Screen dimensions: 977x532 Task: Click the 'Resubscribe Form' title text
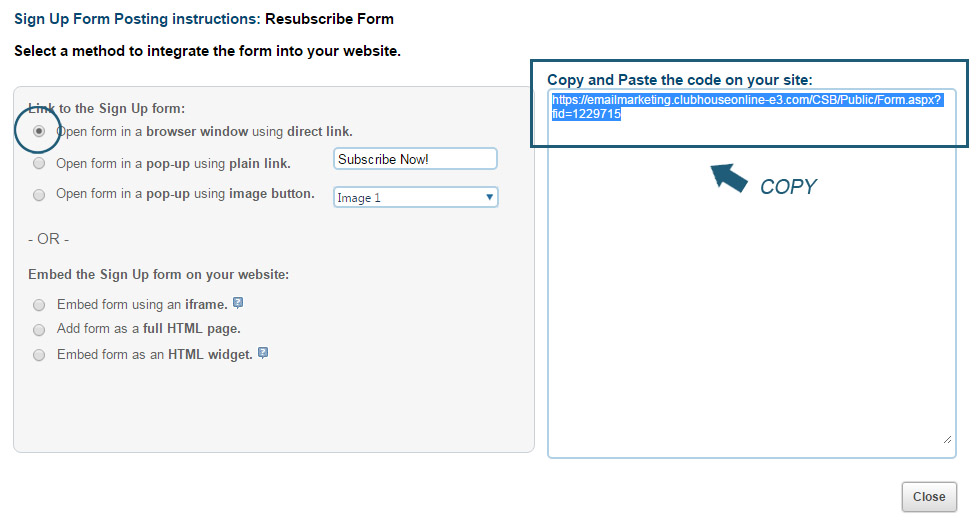[x=329, y=19]
